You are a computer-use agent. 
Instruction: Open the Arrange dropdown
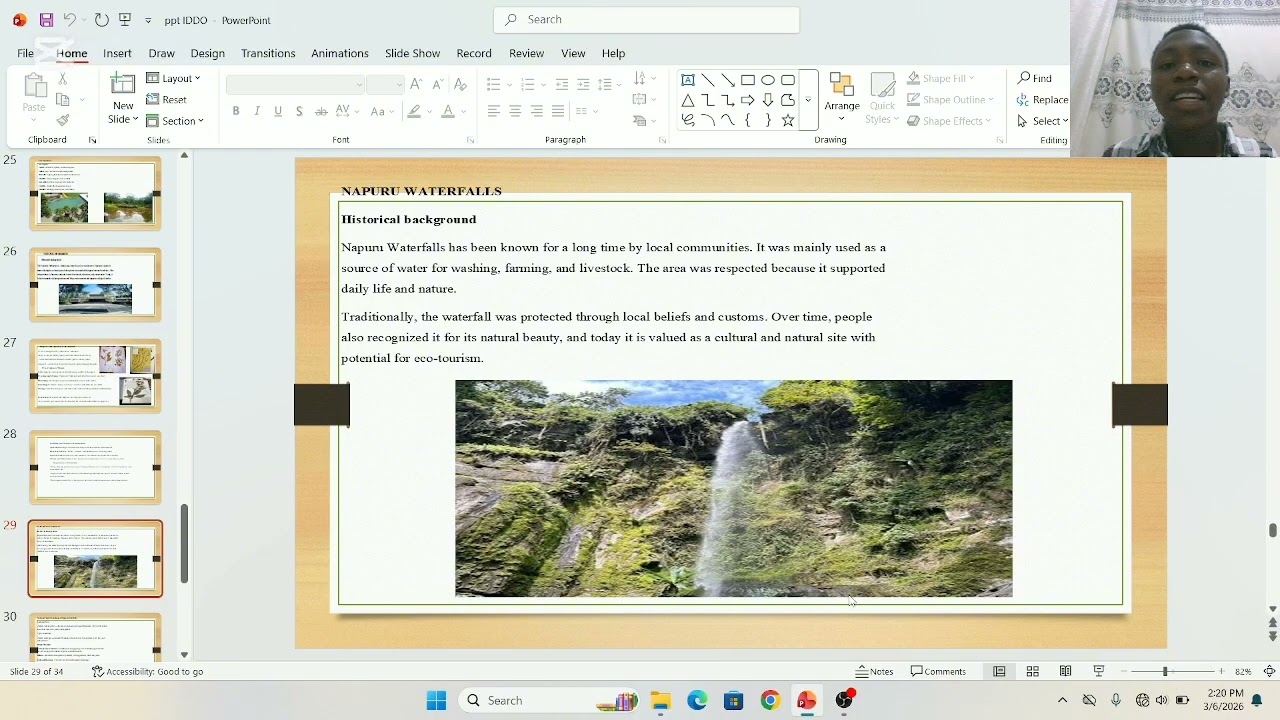click(842, 100)
